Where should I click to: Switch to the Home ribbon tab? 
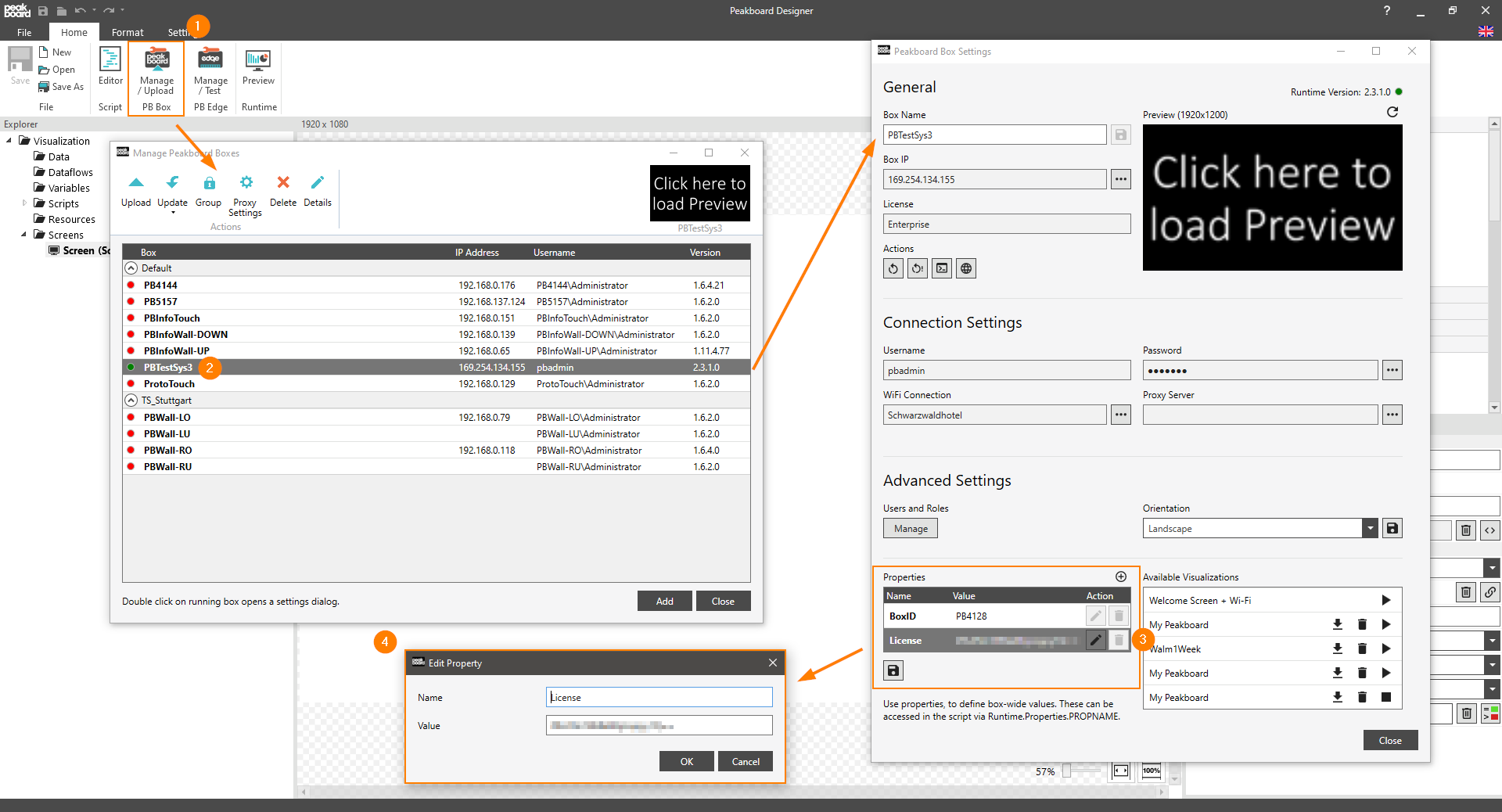[74, 32]
